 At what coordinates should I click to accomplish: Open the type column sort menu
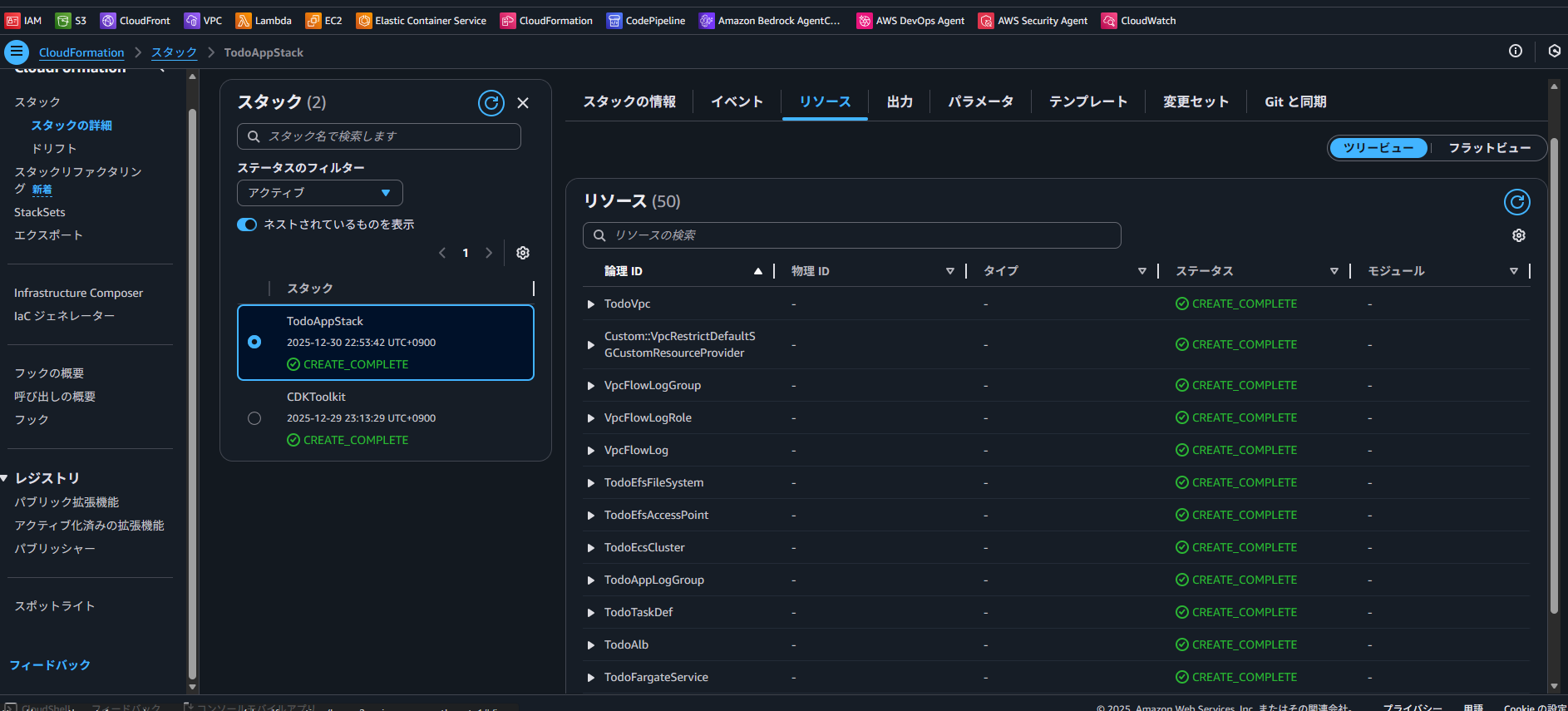(1142, 271)
